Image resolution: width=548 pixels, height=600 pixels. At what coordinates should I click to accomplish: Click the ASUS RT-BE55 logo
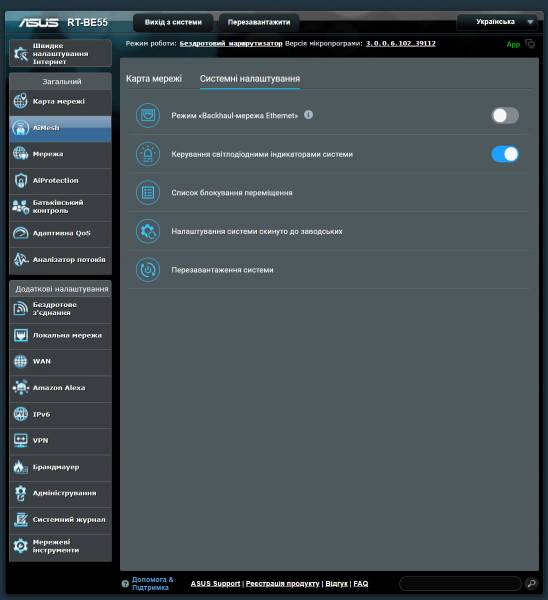point(64,23)
